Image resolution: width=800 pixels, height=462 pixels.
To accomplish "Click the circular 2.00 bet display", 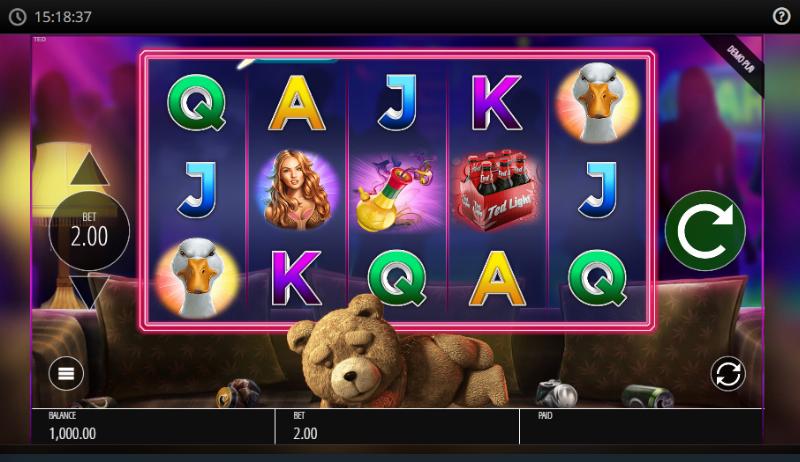I will (x=89, y=230).
